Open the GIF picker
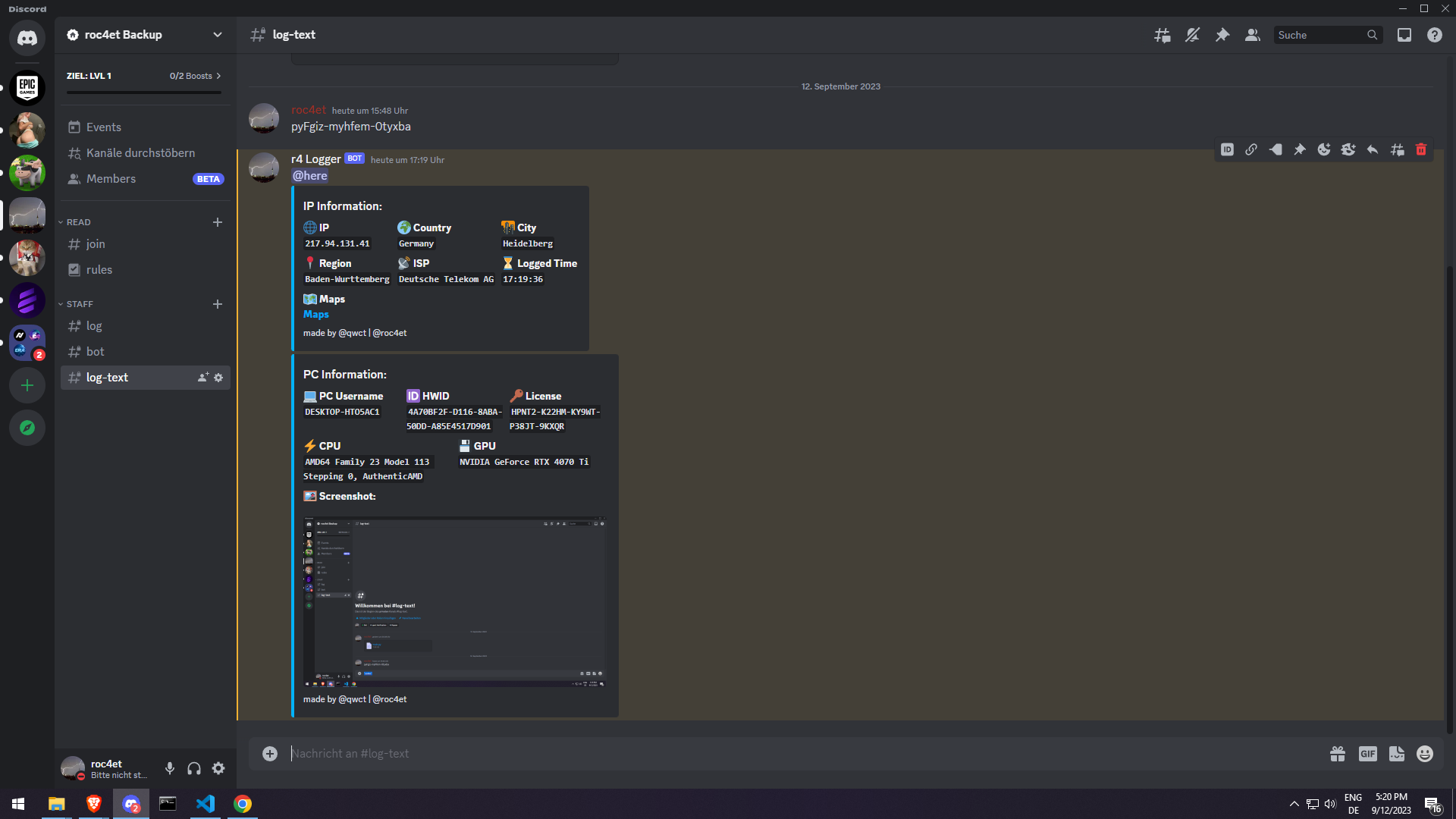Viewport: 1456px width, 819px height. tap(1367, 754)
